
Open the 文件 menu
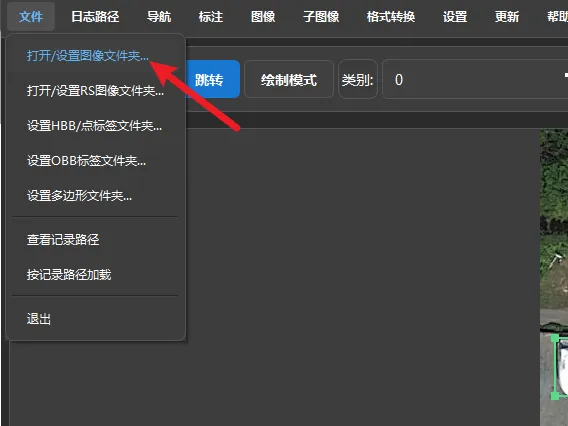[31, 17]
